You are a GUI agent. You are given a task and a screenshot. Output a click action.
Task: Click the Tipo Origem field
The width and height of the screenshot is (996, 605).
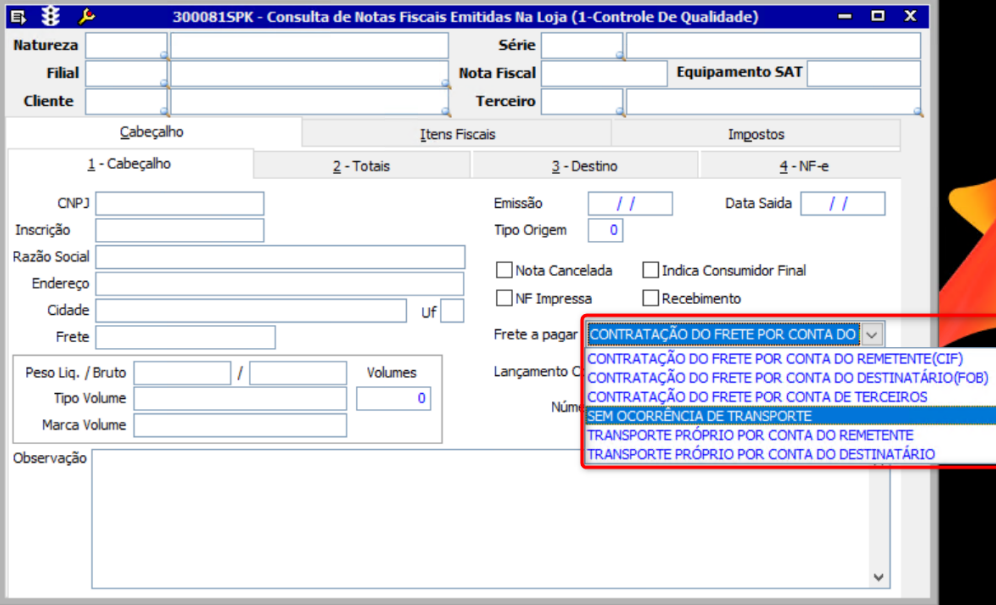[x=605, y=230]
